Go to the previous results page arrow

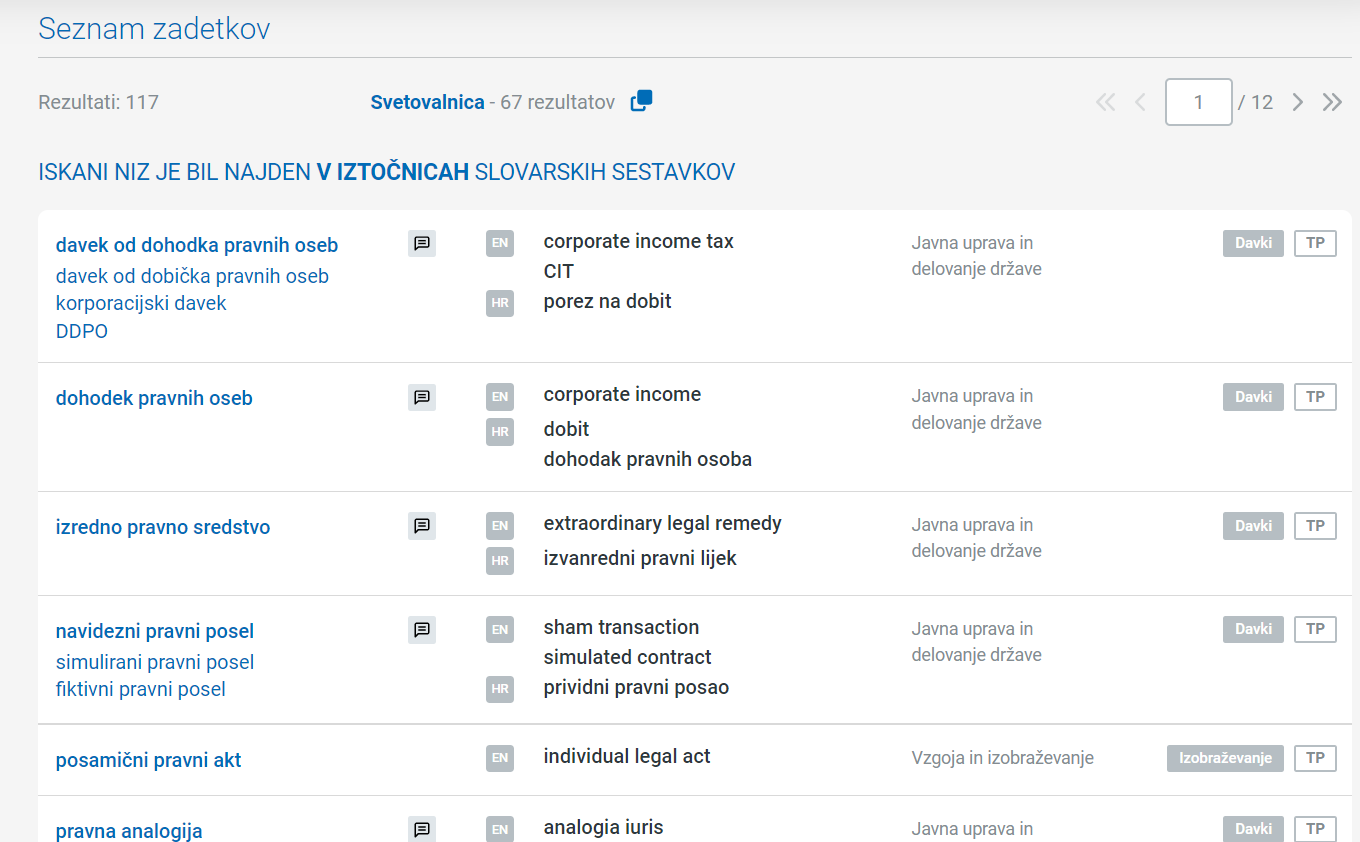click(x=1140, y=102)
